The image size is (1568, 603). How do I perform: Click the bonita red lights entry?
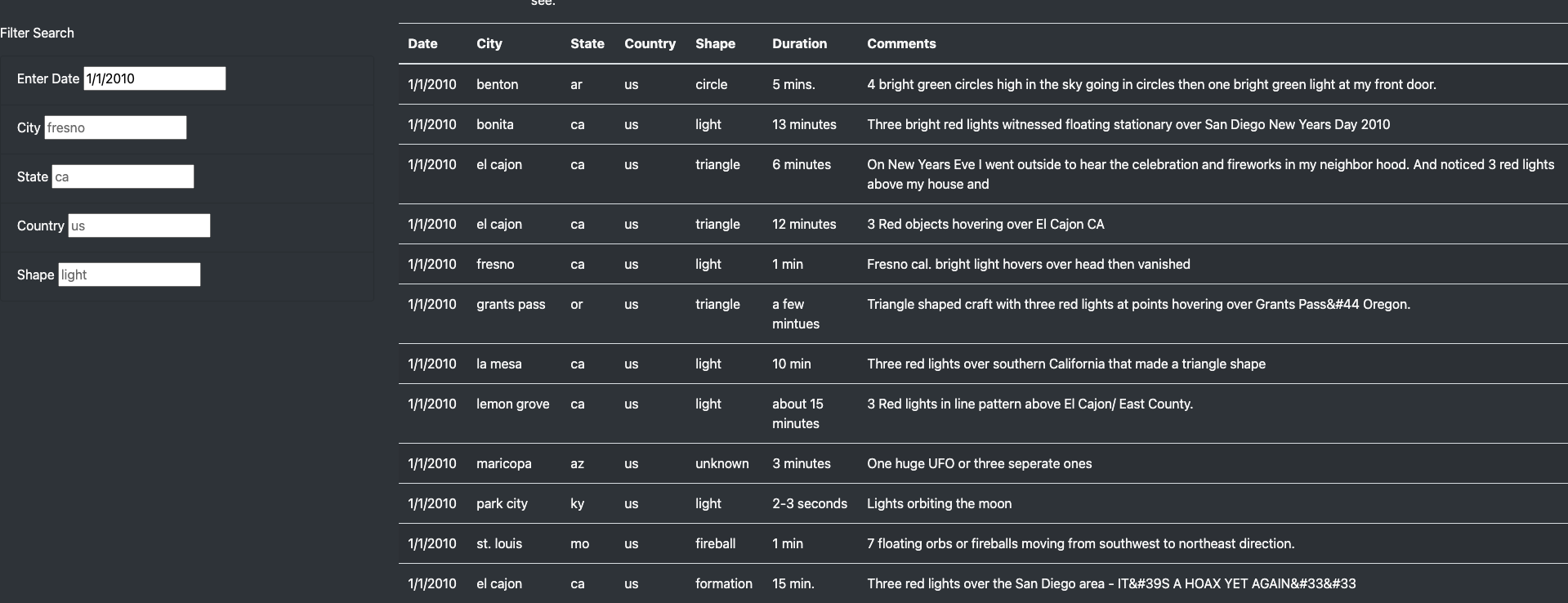coord(735,124)
